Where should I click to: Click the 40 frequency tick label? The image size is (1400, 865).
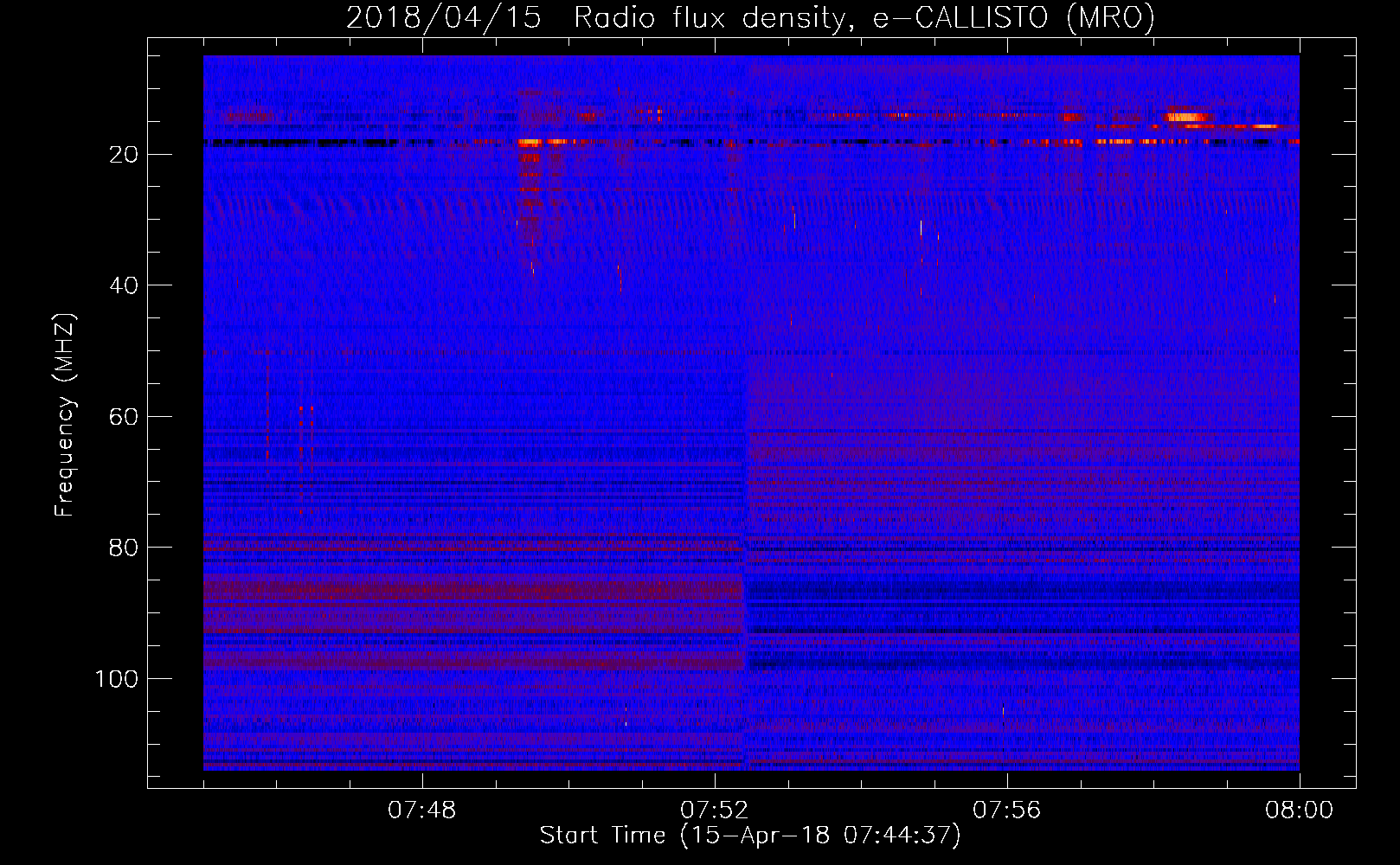125,286
